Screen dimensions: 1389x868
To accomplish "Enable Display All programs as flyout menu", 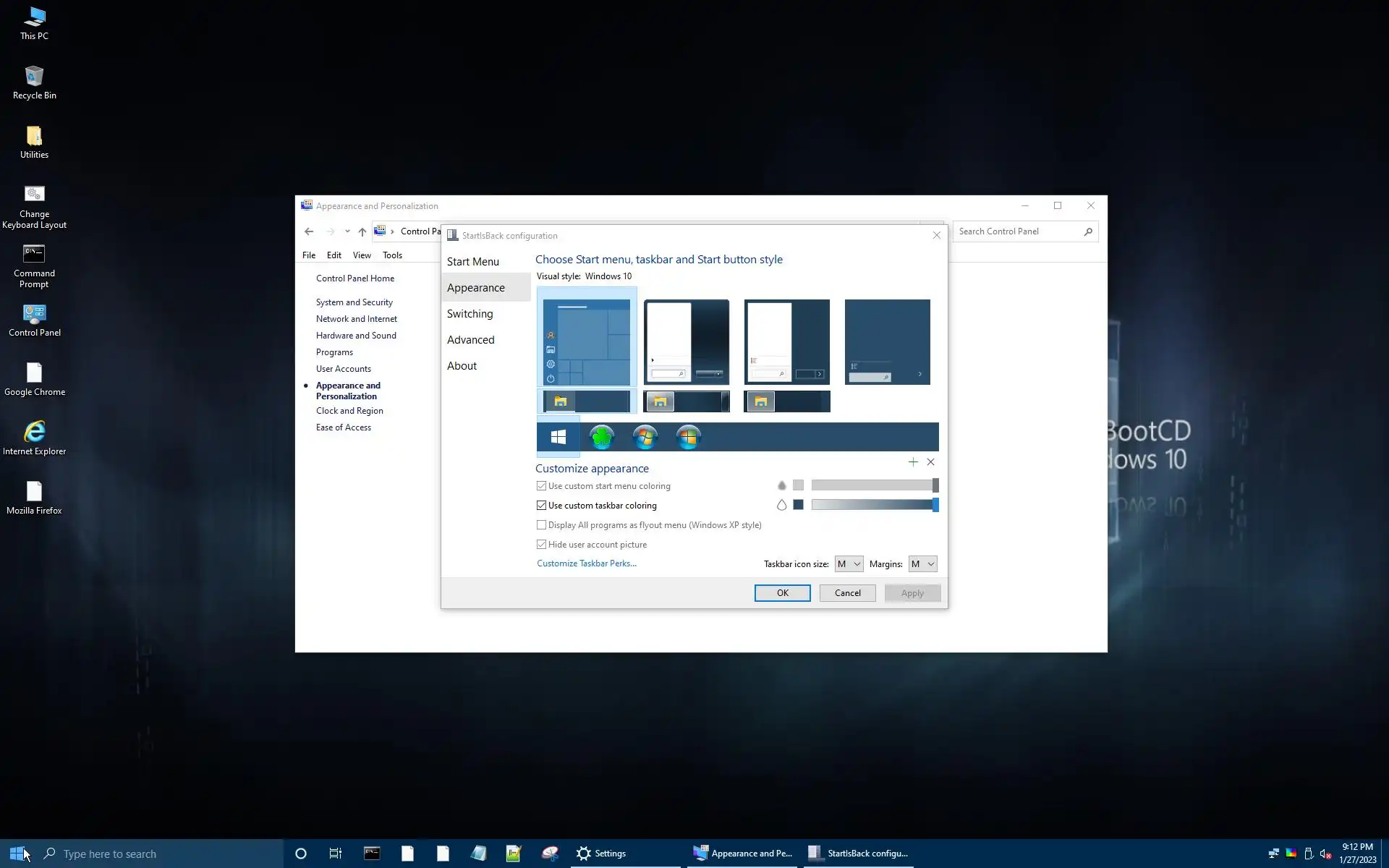I will tap(541, 525).
